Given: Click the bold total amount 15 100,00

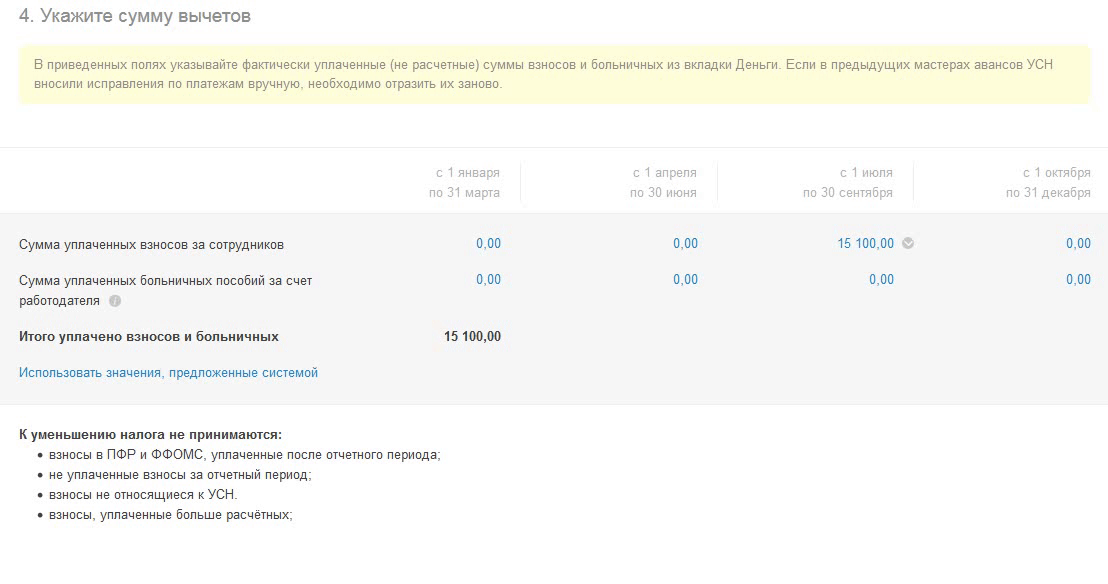Looking at the screenshot, I should (472, 337).
